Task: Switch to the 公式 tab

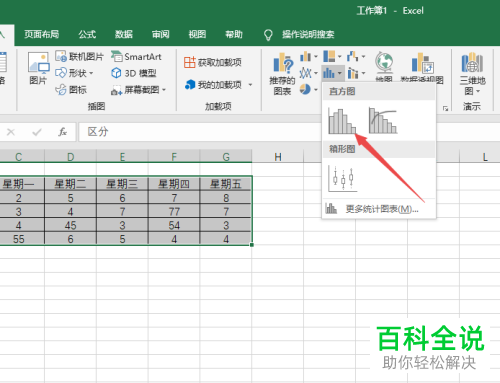Action: 87,34
